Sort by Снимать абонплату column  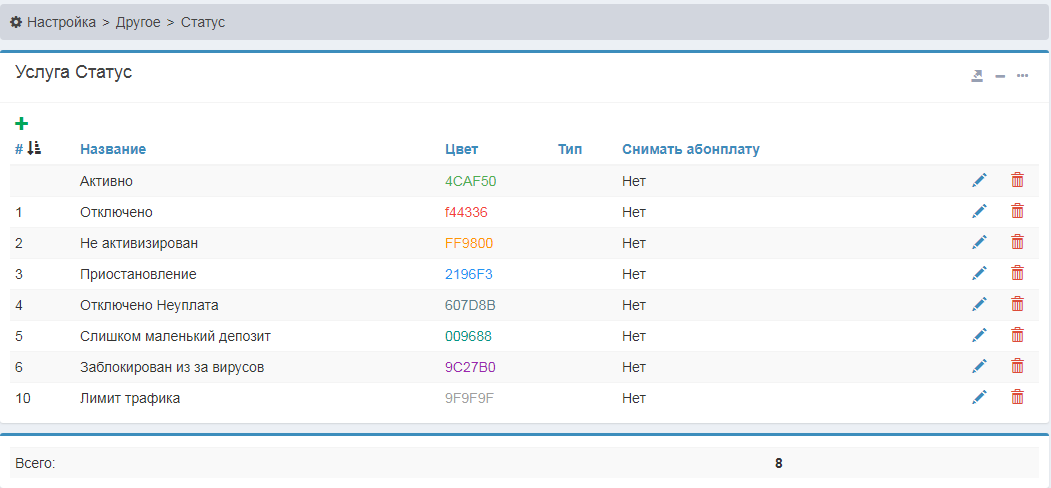pyautogui.click(x=690, y=149)
